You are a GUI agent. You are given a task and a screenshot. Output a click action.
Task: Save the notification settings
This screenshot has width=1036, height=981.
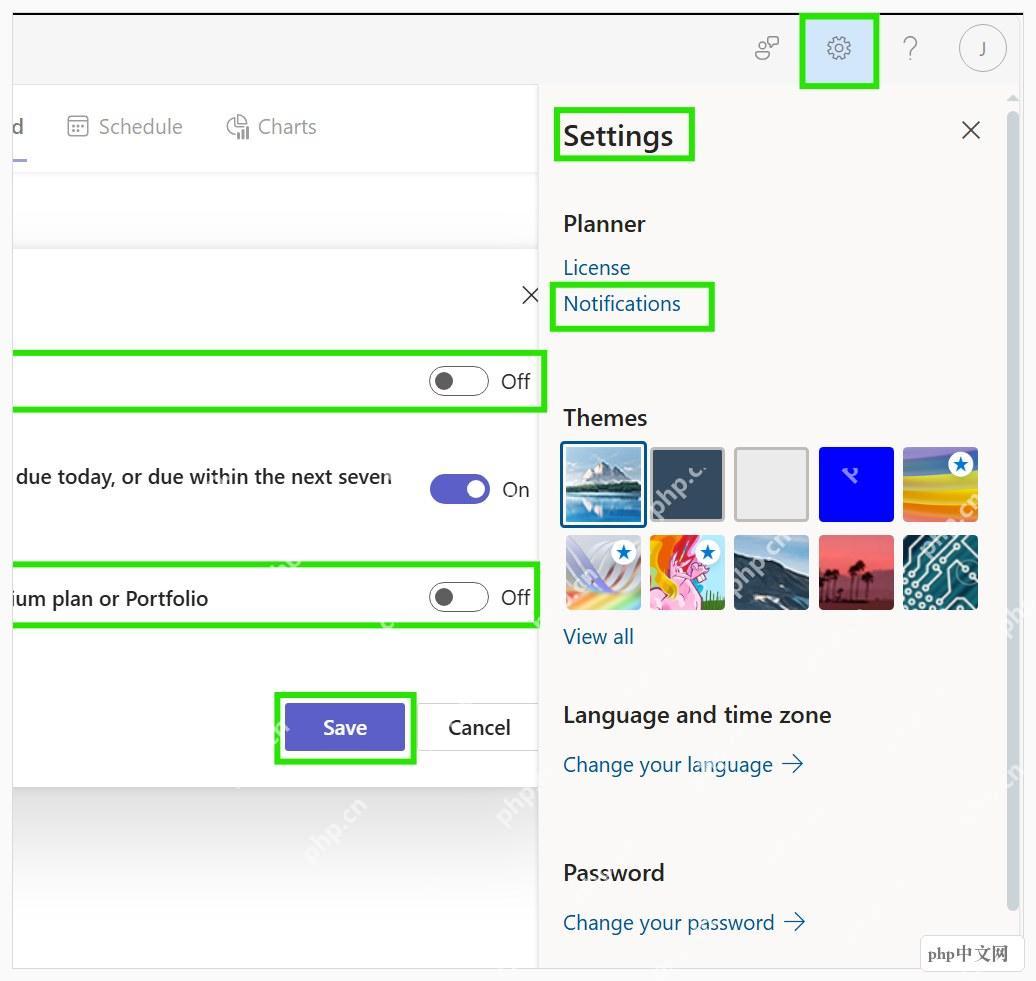click(x=345, y=727)
